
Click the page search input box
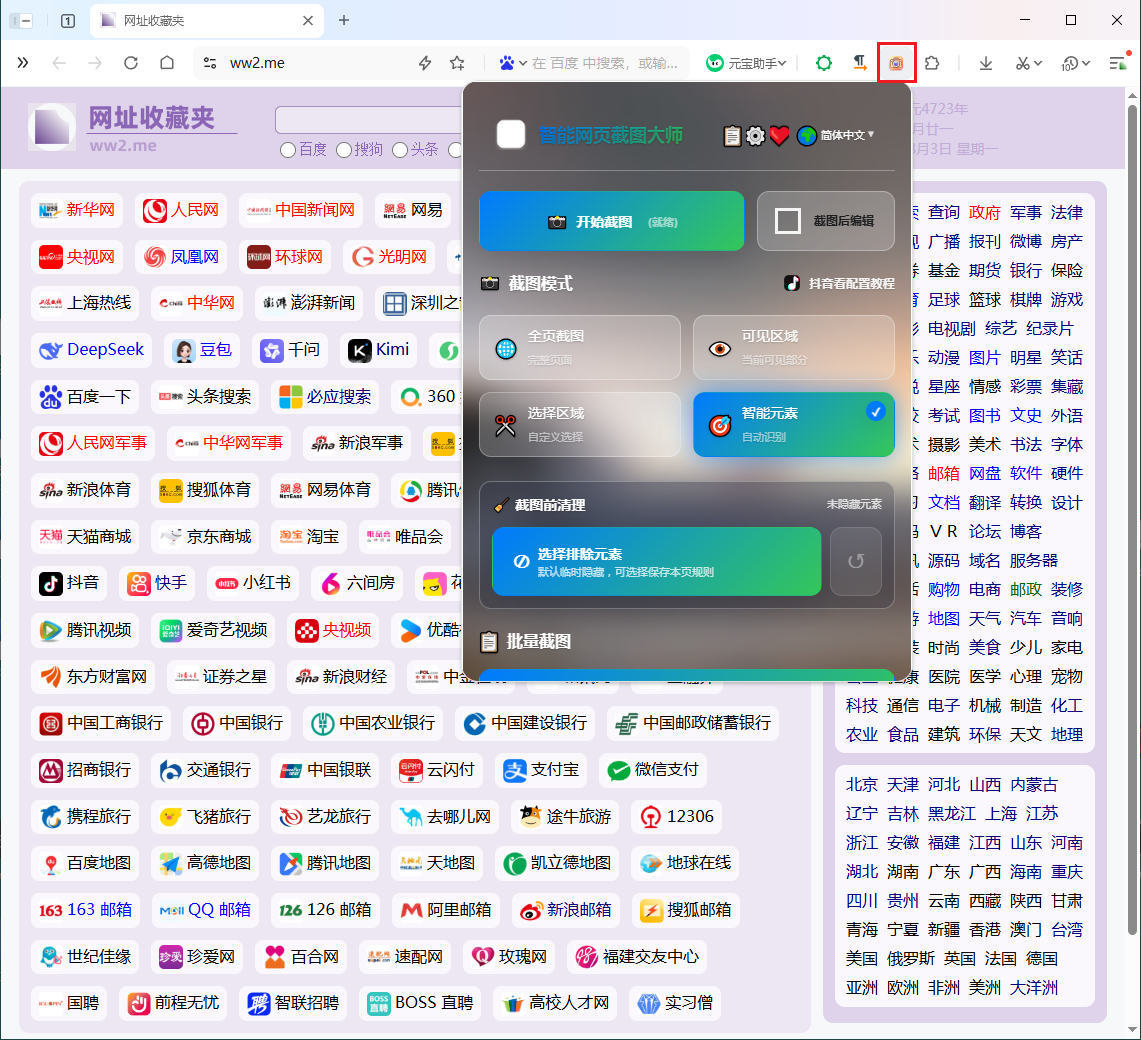point(369,119)
